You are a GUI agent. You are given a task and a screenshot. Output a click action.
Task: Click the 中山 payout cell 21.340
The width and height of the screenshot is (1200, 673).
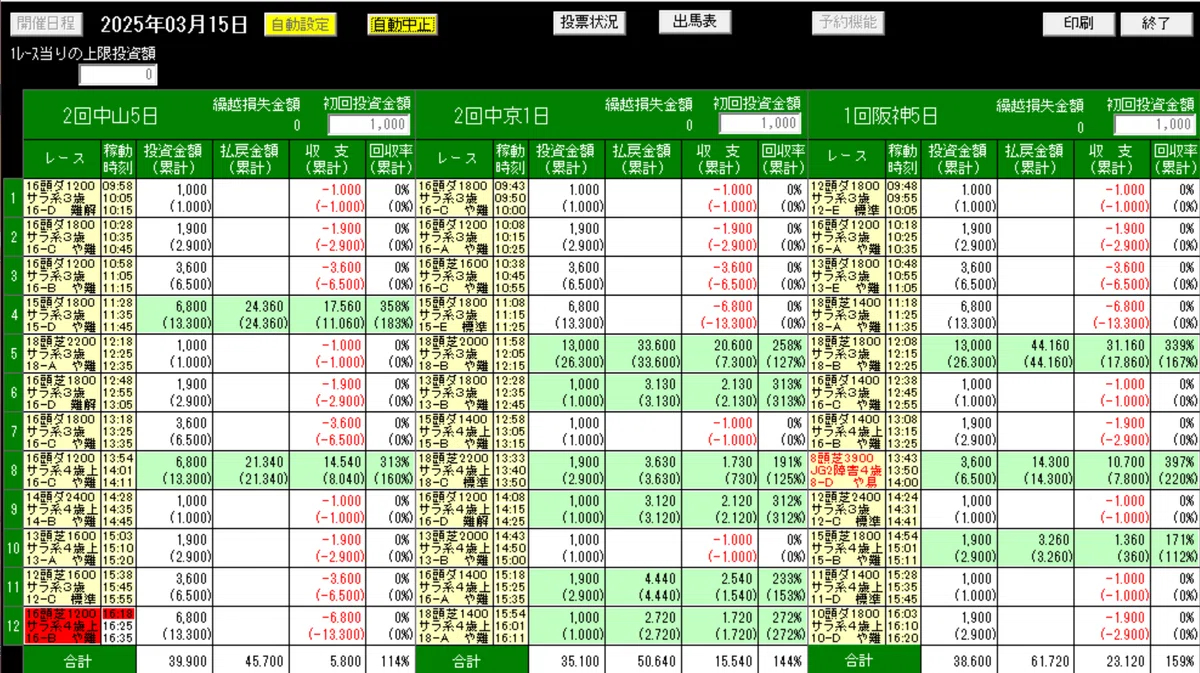[x=251, y=469]
